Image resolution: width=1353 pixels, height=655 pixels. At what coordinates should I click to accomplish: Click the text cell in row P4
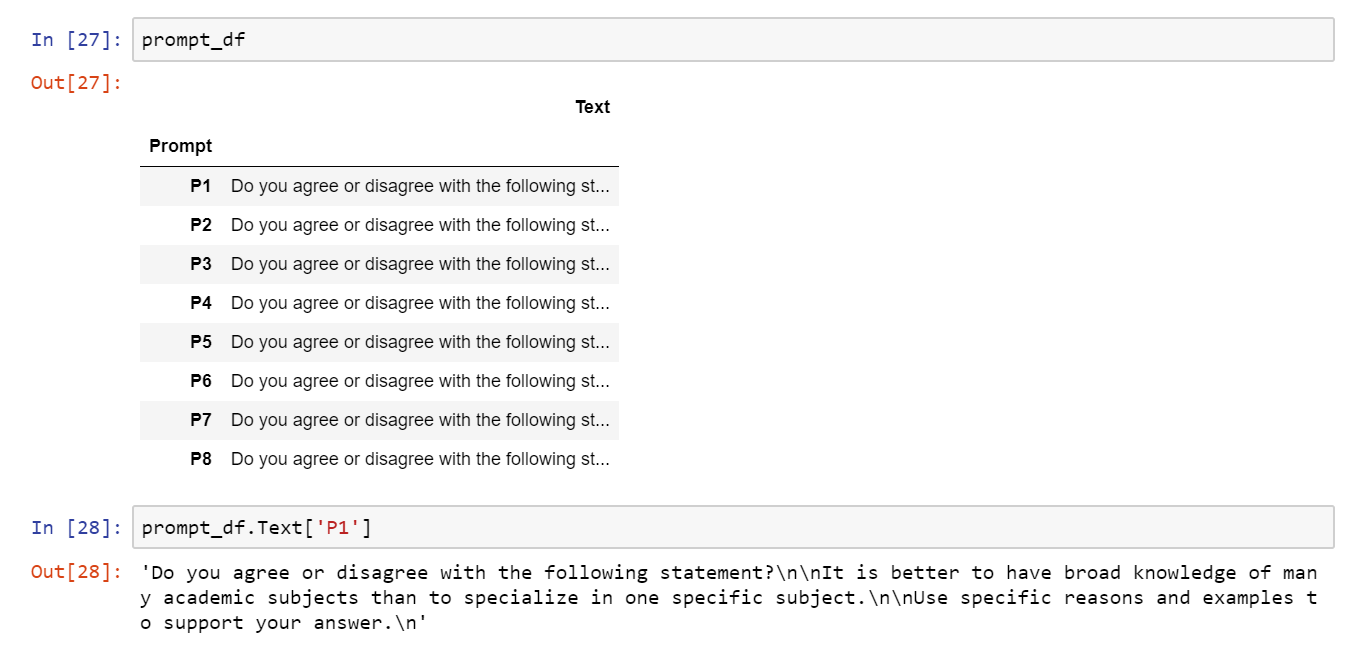420,303
